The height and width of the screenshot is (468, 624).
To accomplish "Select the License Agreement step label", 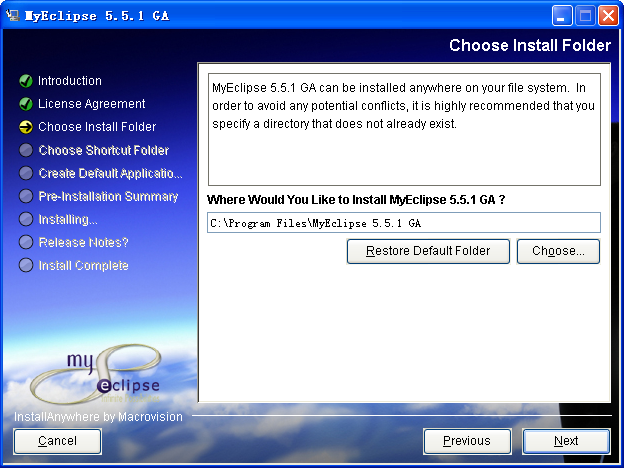I will 92,104.
